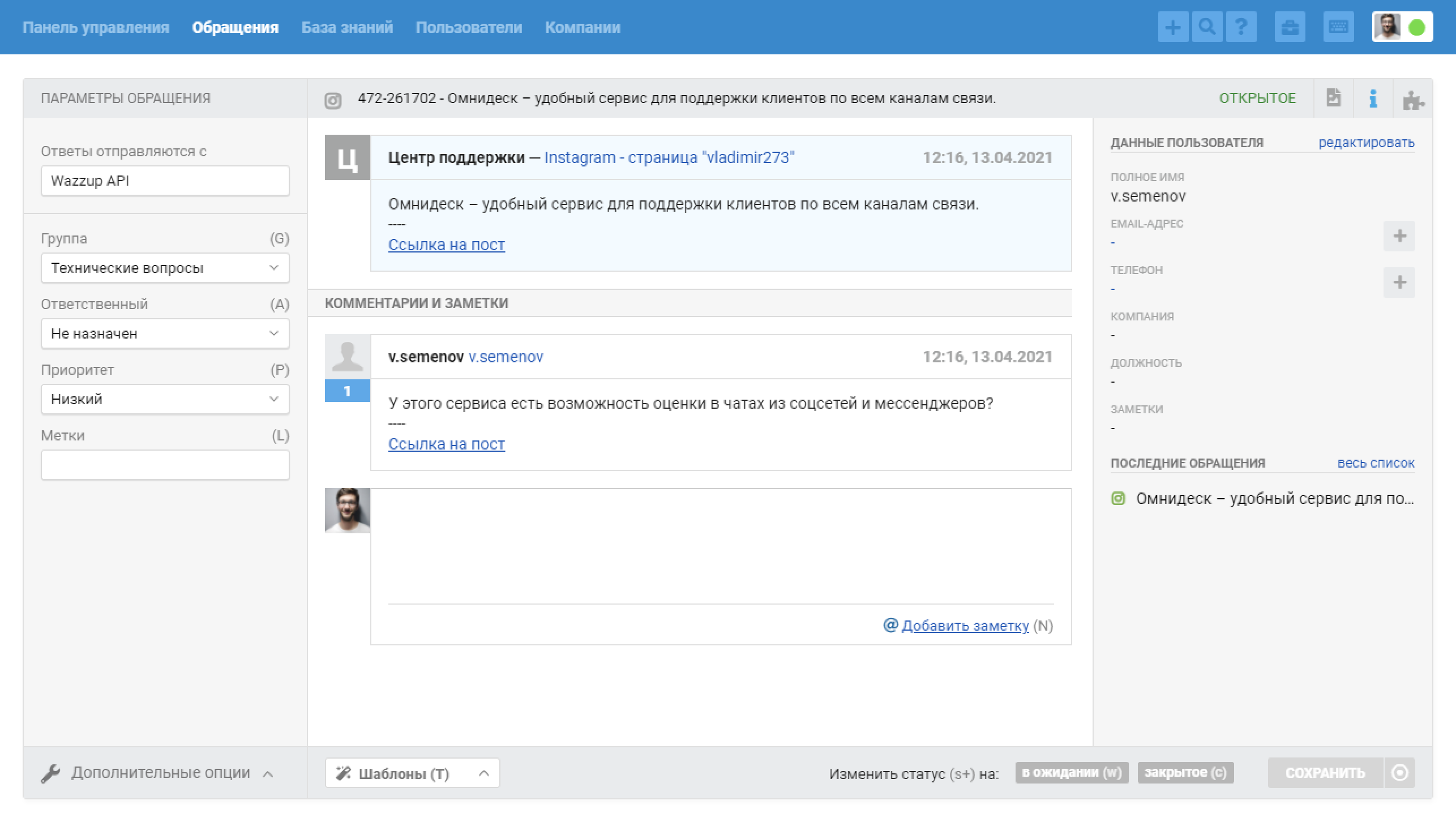
Task: Add email address plus button
Action: [x=1399, y=236]
